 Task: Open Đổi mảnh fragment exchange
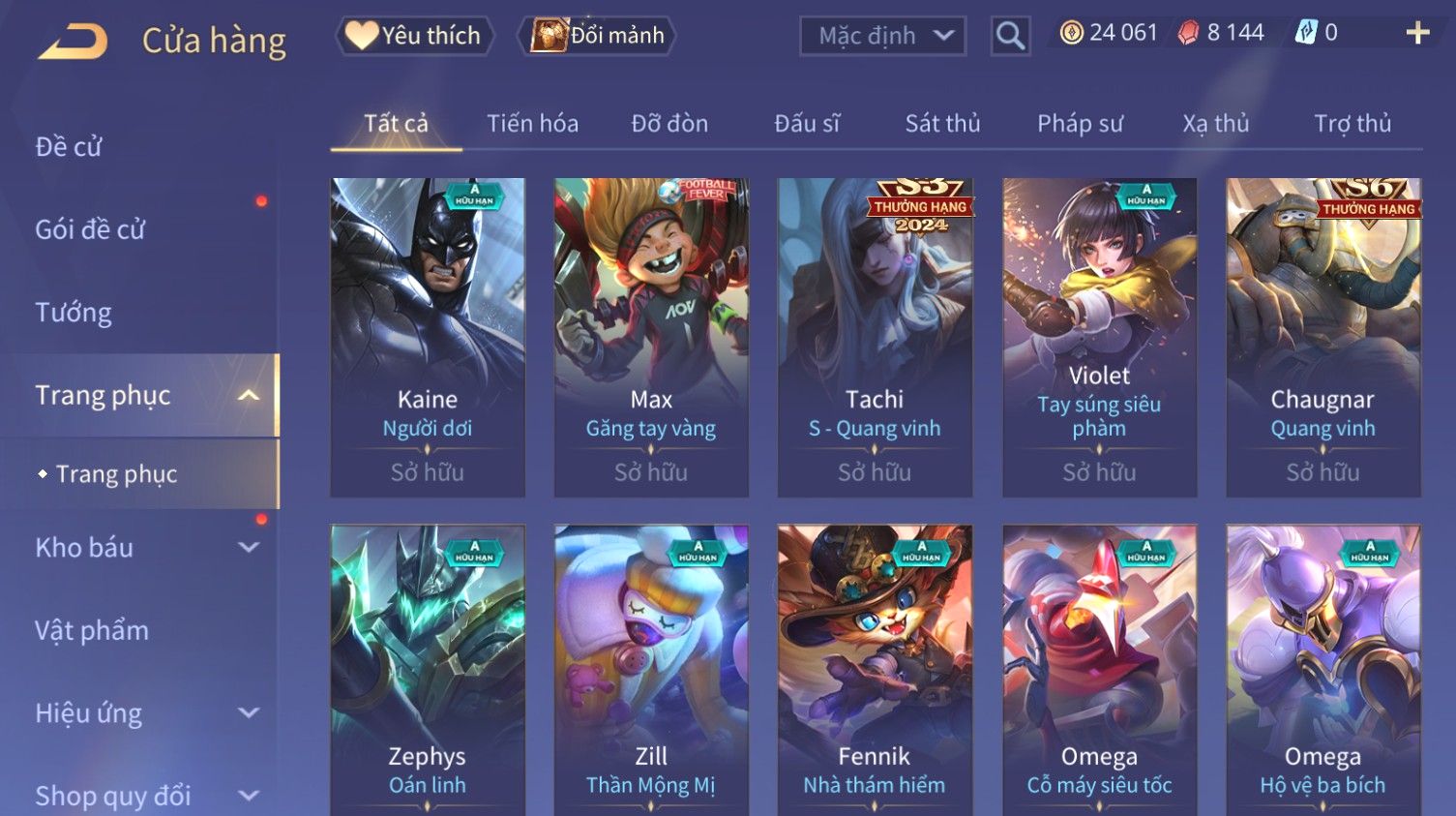click(x=597, y=36)
